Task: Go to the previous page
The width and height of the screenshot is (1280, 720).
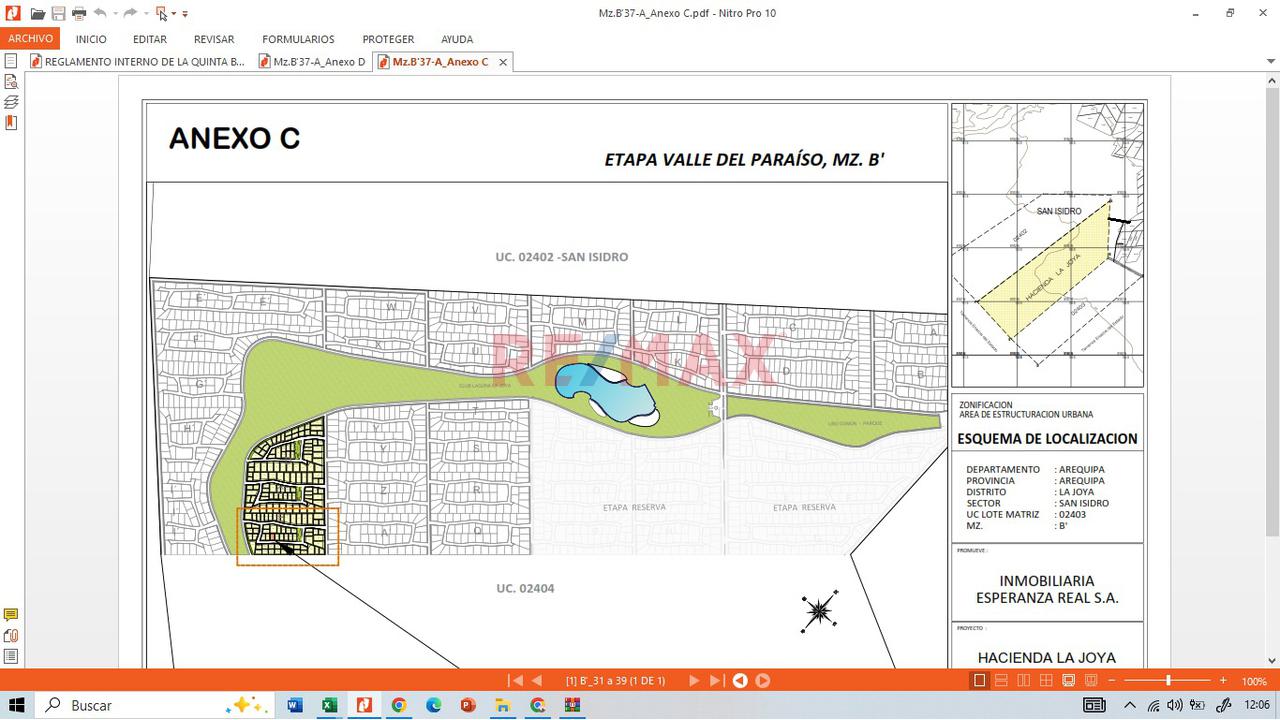Action: tap(537, 681)
